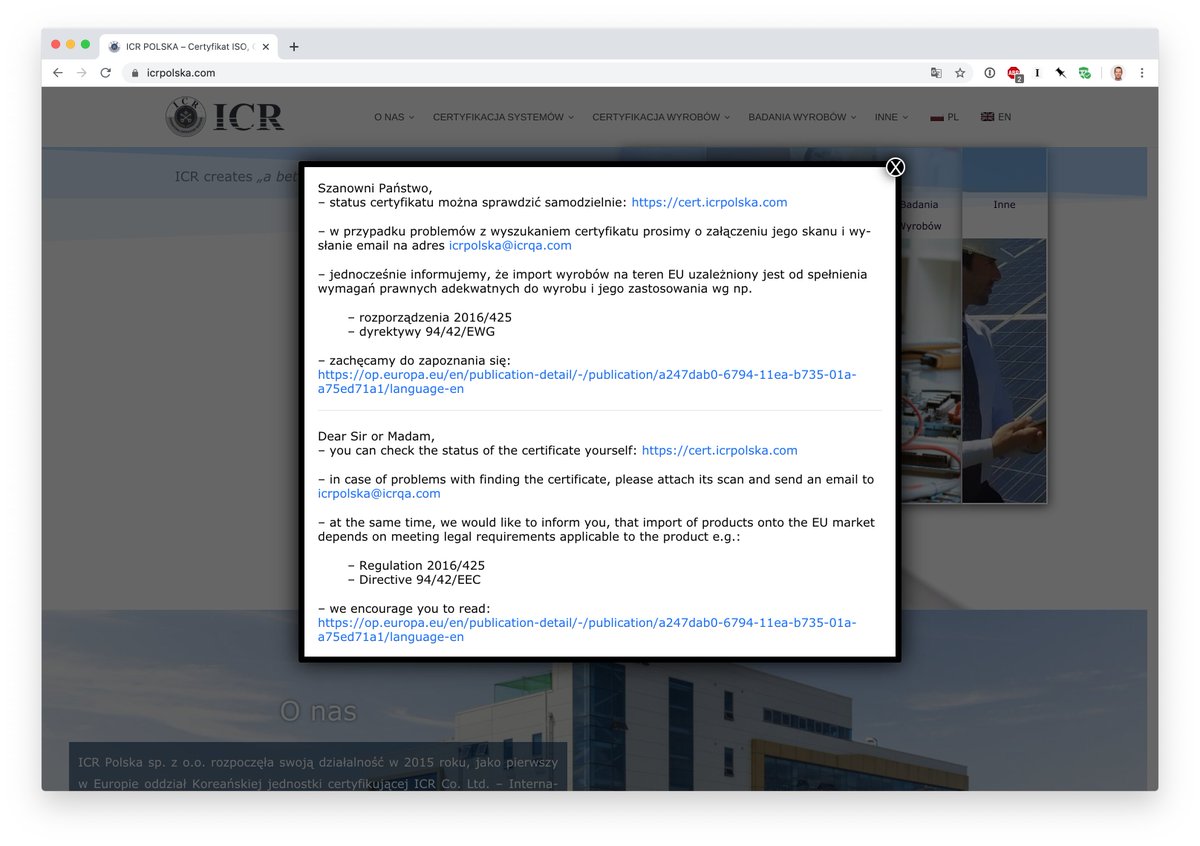Viewport: 1200px width, 846px height.
Task: Open cert.icrpolska.com link in English section
Action: (720, 450)
